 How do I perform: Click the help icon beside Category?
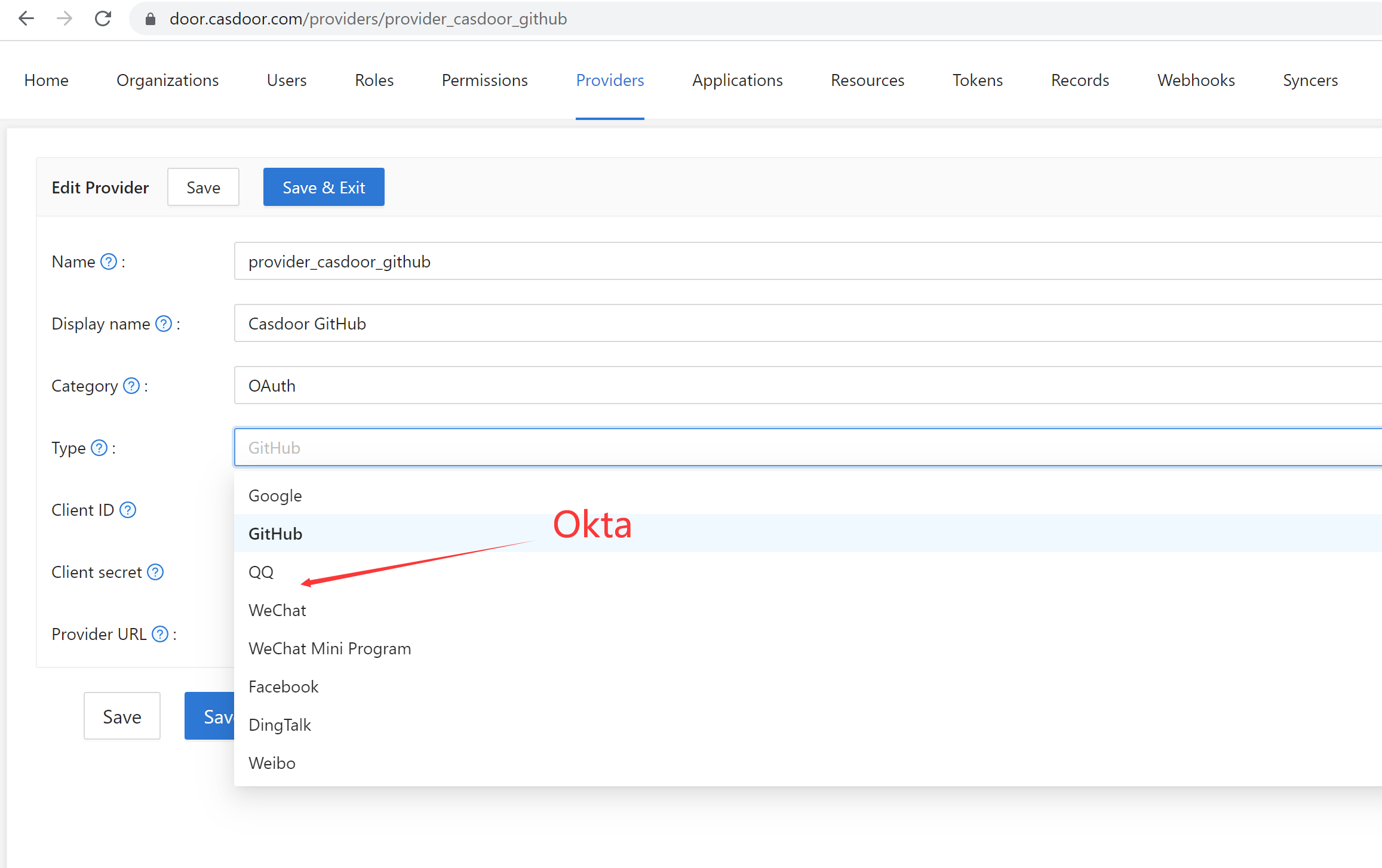click(130, 386)
